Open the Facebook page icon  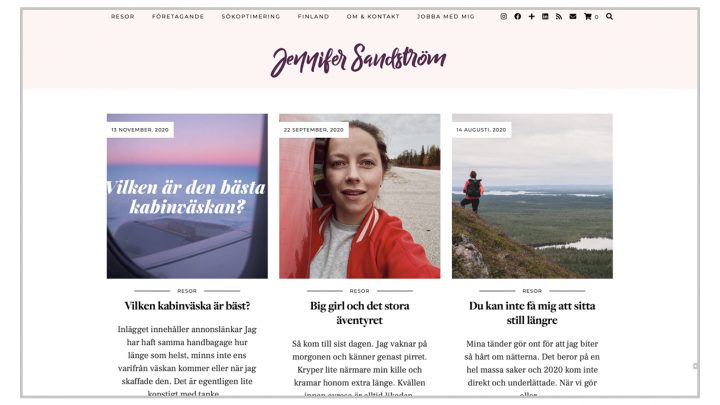[x=518, y=17]
